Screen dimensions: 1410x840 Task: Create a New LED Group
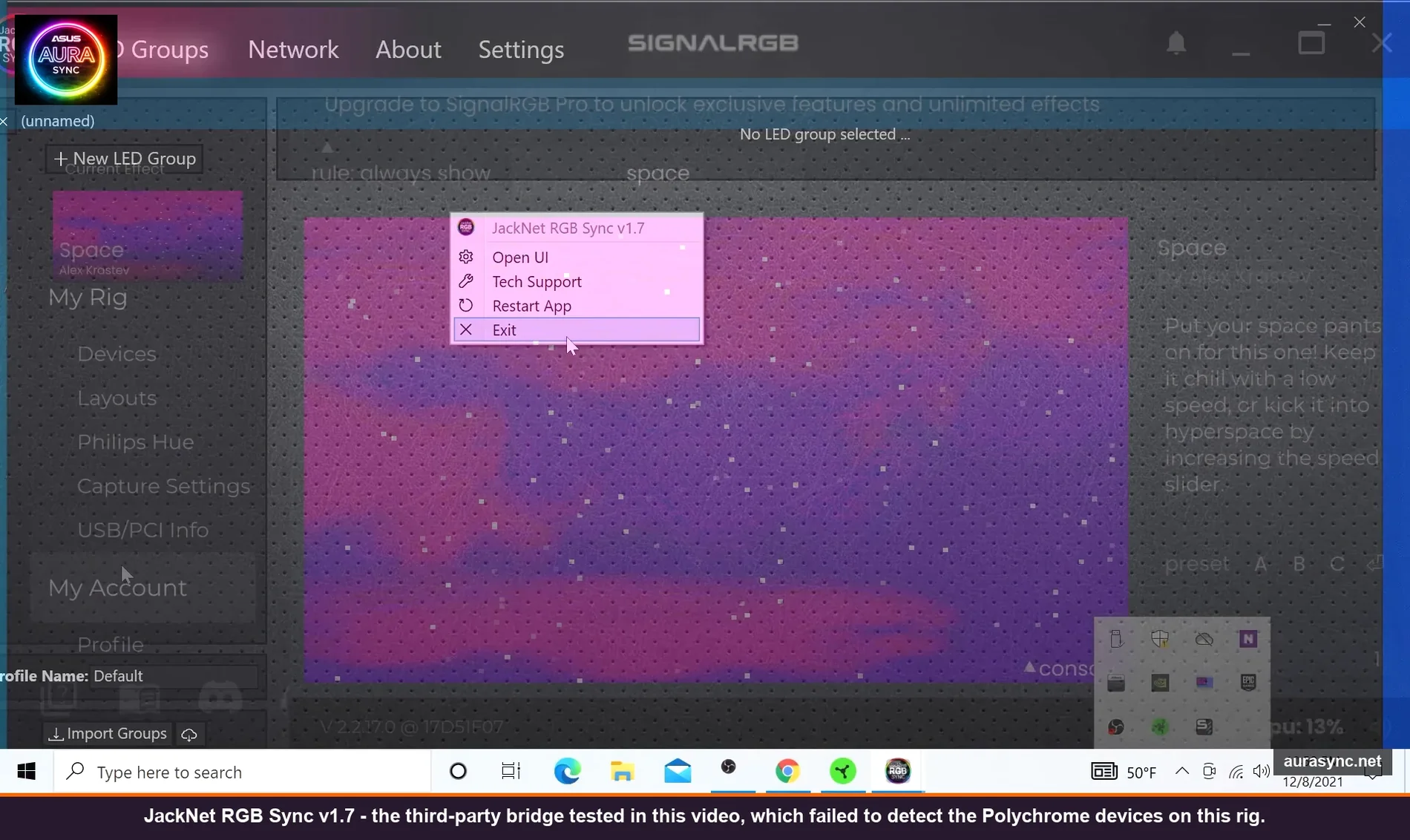pos(123,157)
